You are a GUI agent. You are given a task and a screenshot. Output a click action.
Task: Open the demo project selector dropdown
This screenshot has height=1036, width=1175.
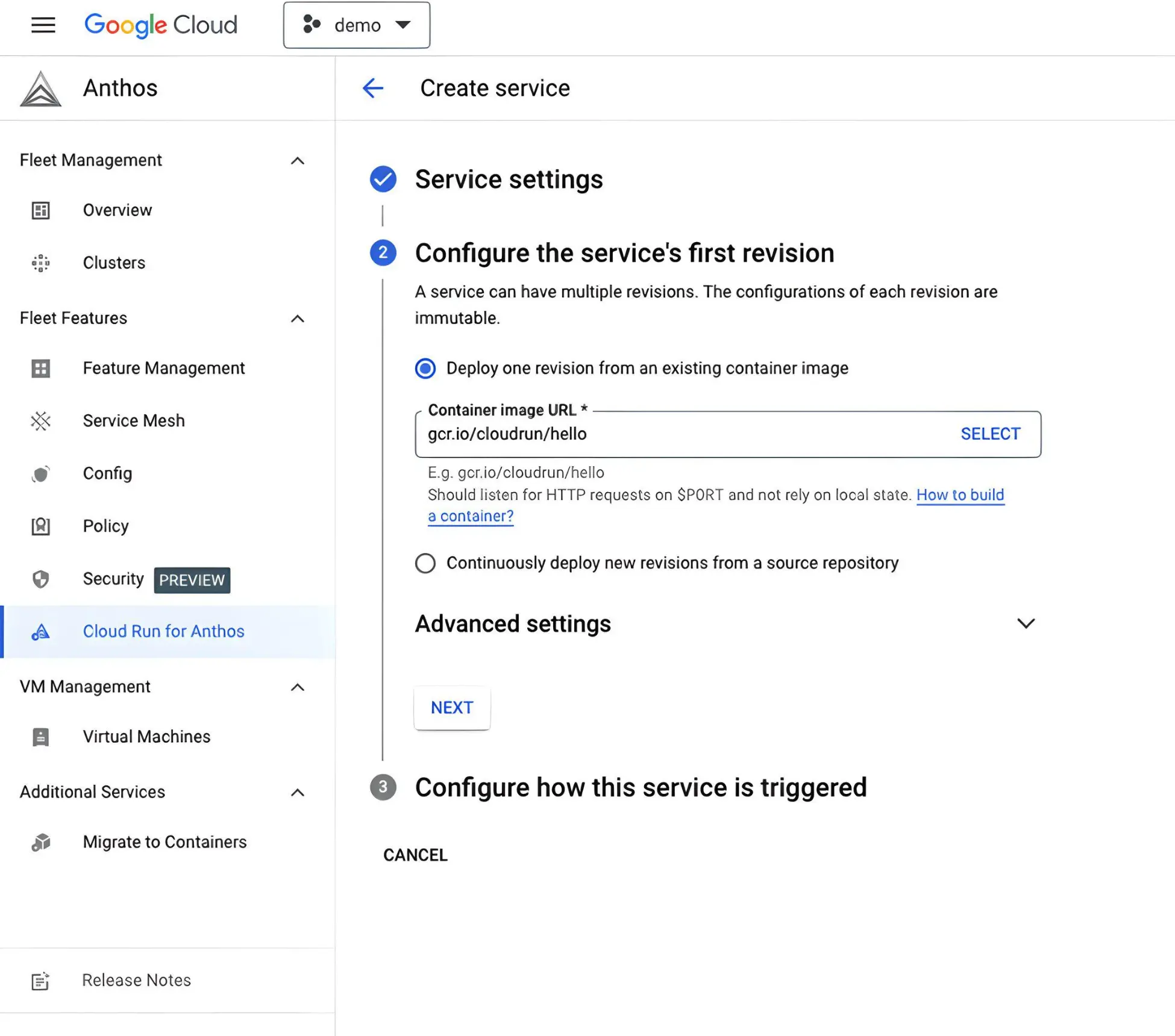coord(357,25)
